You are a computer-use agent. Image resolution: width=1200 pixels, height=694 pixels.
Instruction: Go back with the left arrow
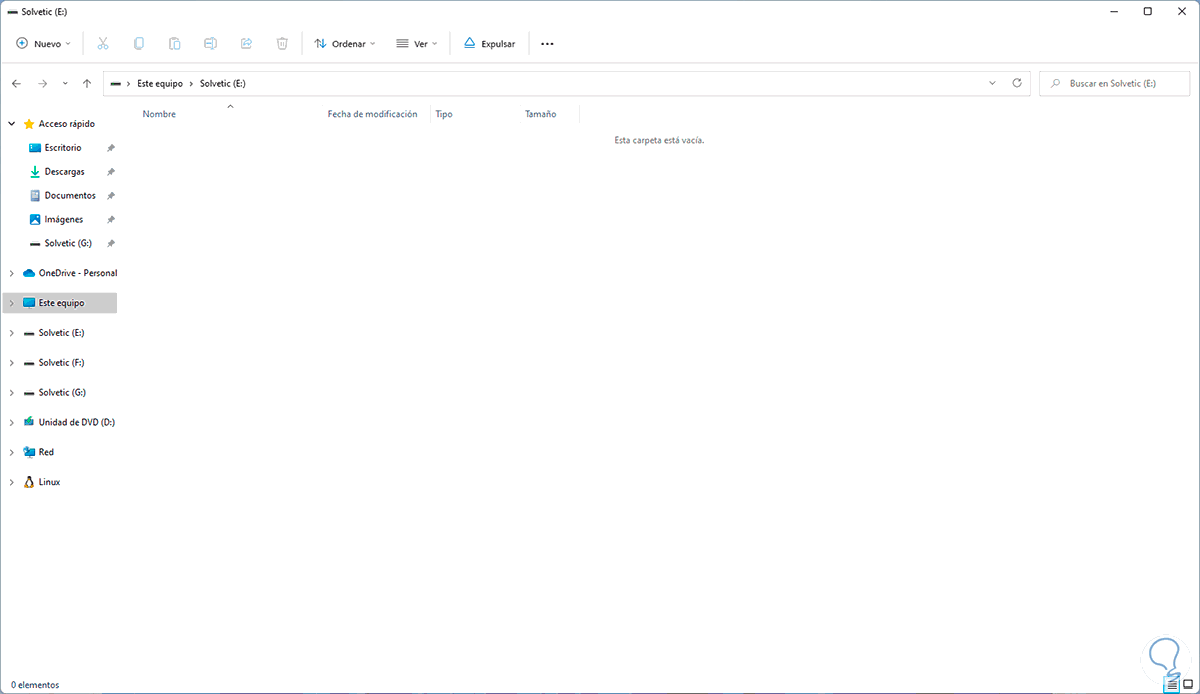tap(16, 84)
